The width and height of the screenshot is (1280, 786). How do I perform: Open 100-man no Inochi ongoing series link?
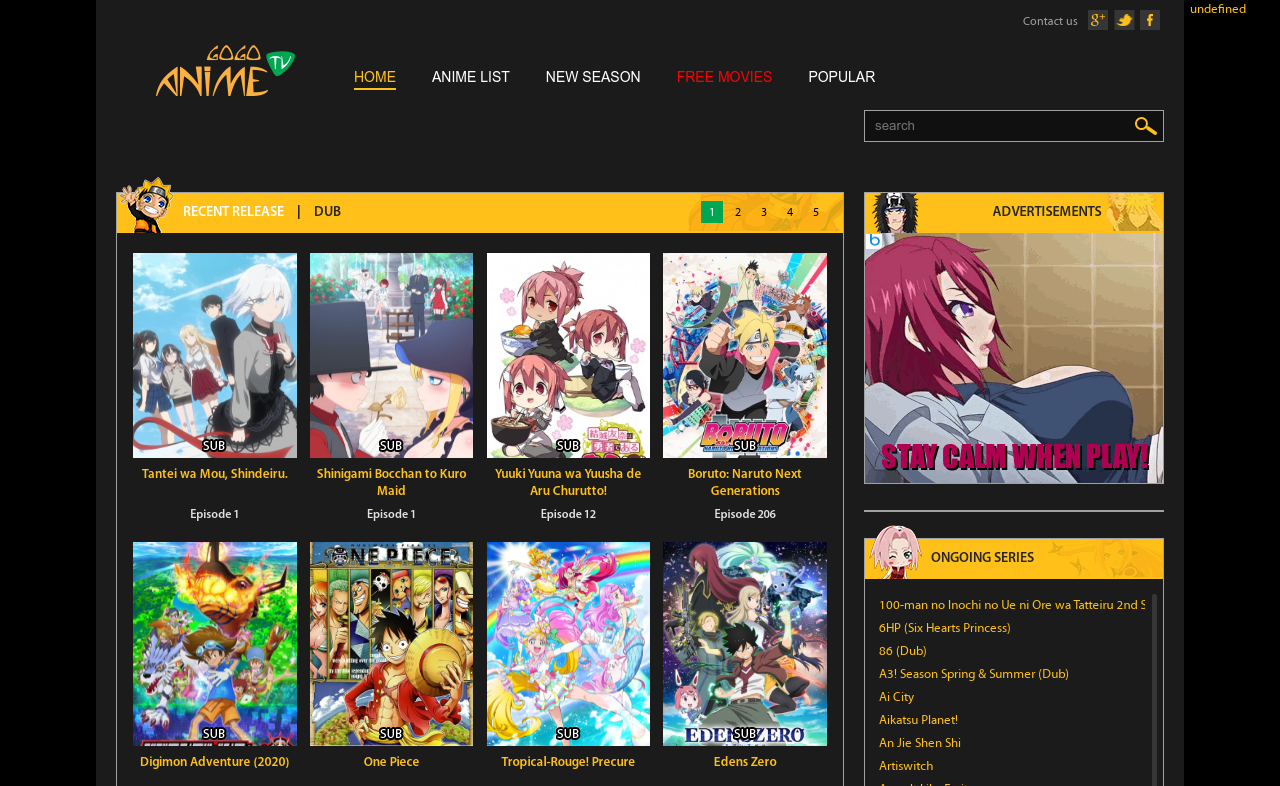(1012, 605)
